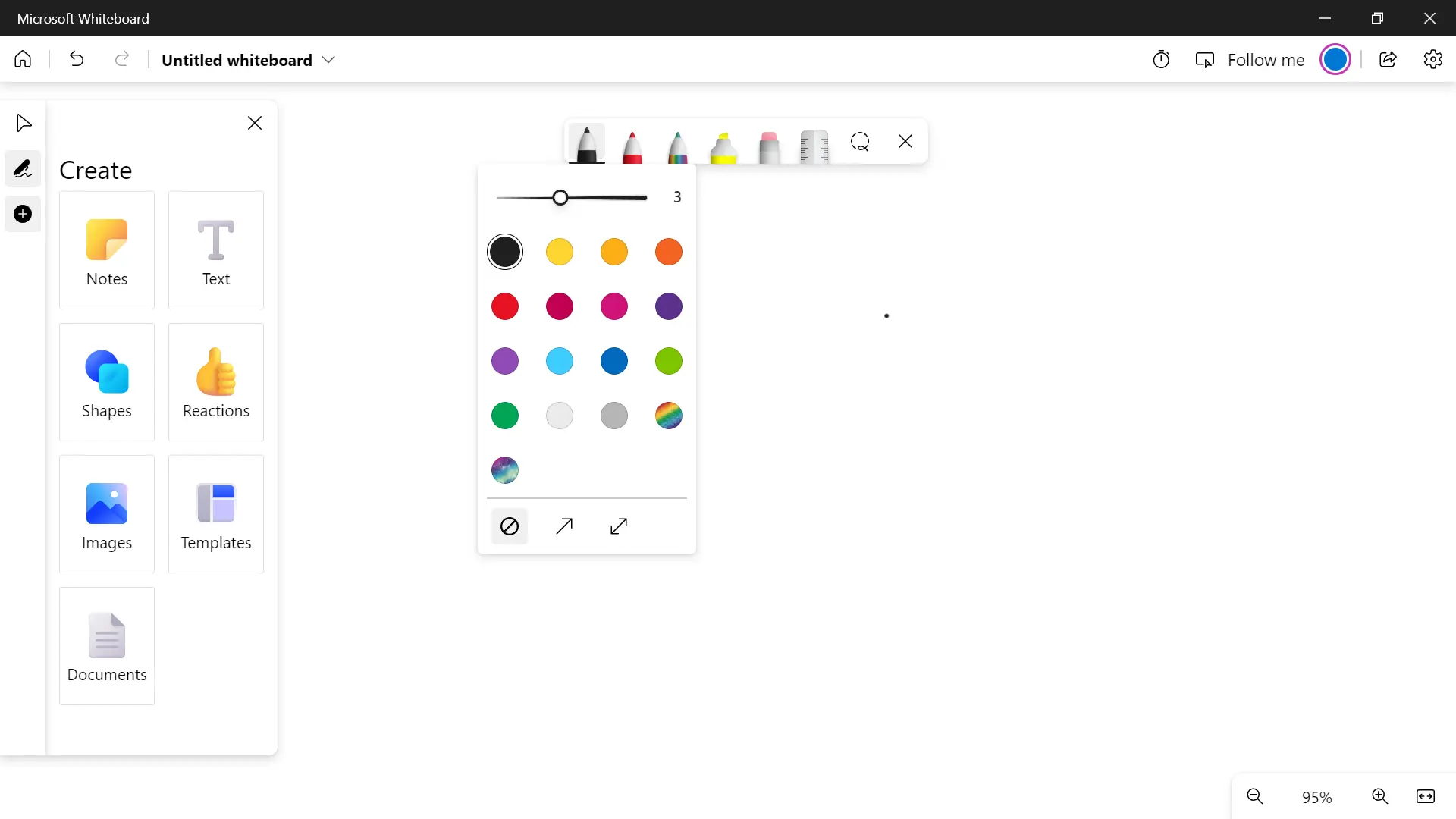This screenshot has width=1456, height=819.
Task: Zoom in using the magnifier button
Action: 1380,796
